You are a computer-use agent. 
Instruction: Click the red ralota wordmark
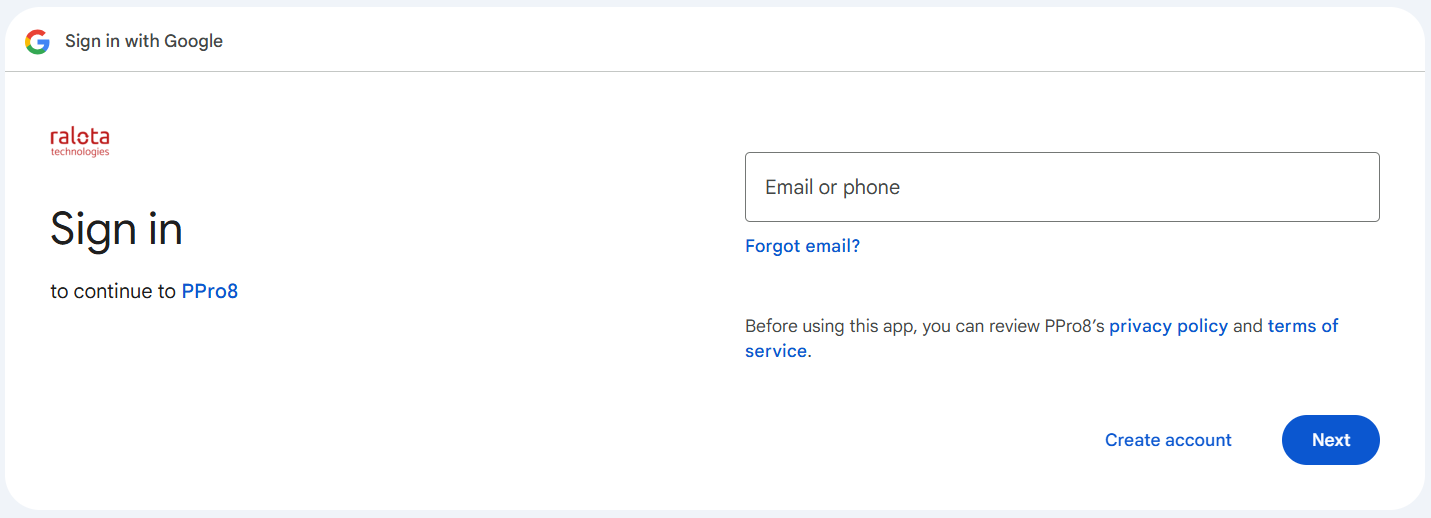point(80,137)
